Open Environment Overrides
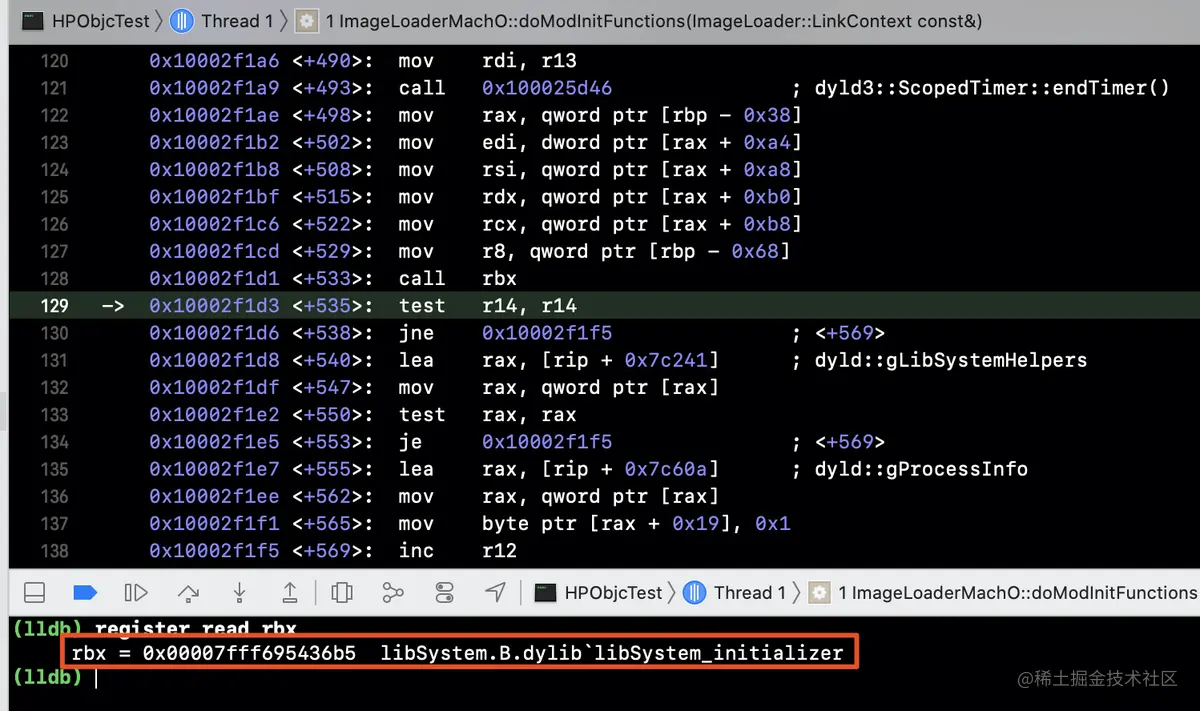Image resolution: width=1200 pixels, height=711 pixels. (x=445, y=593)
